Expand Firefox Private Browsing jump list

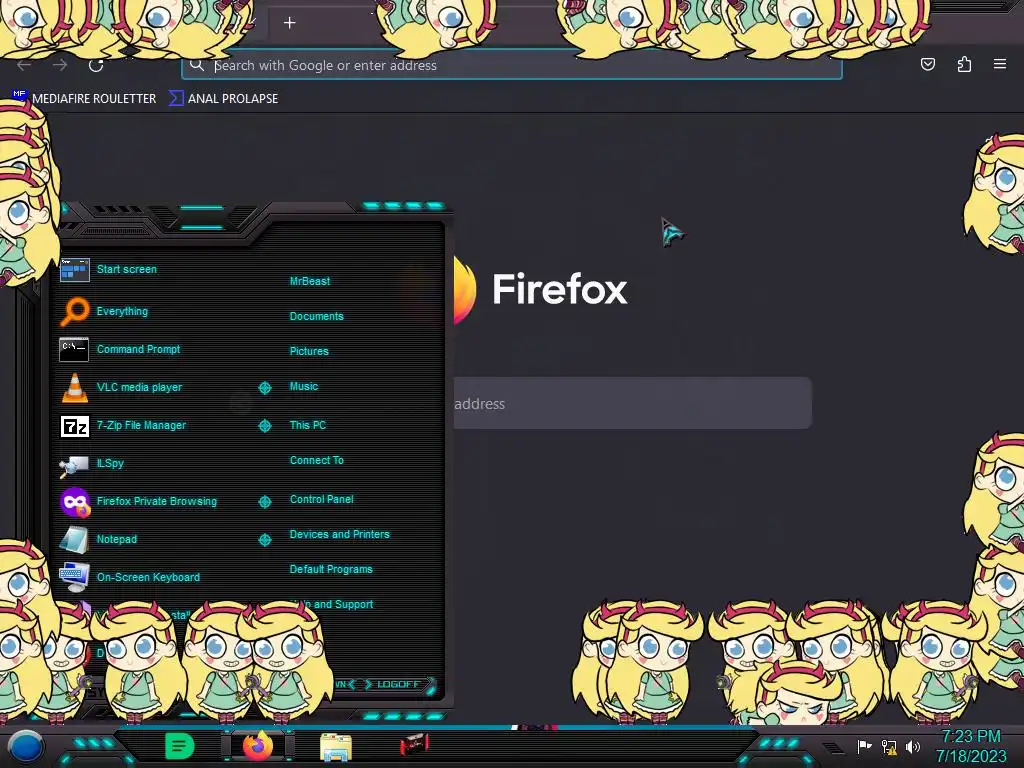point(264,502)
